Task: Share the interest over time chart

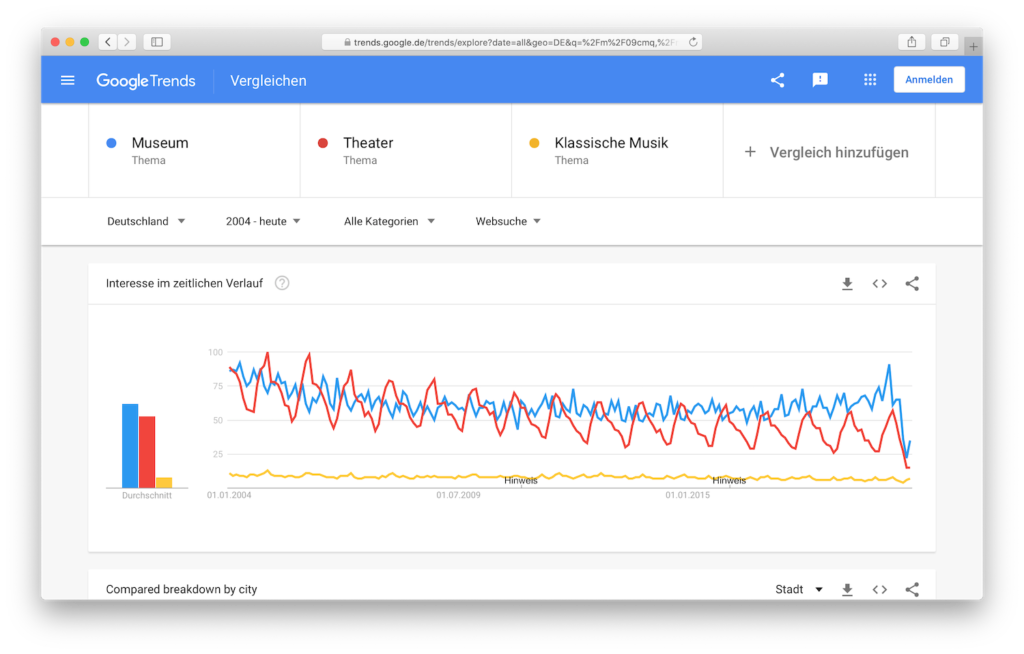Action: pos(912,284)
